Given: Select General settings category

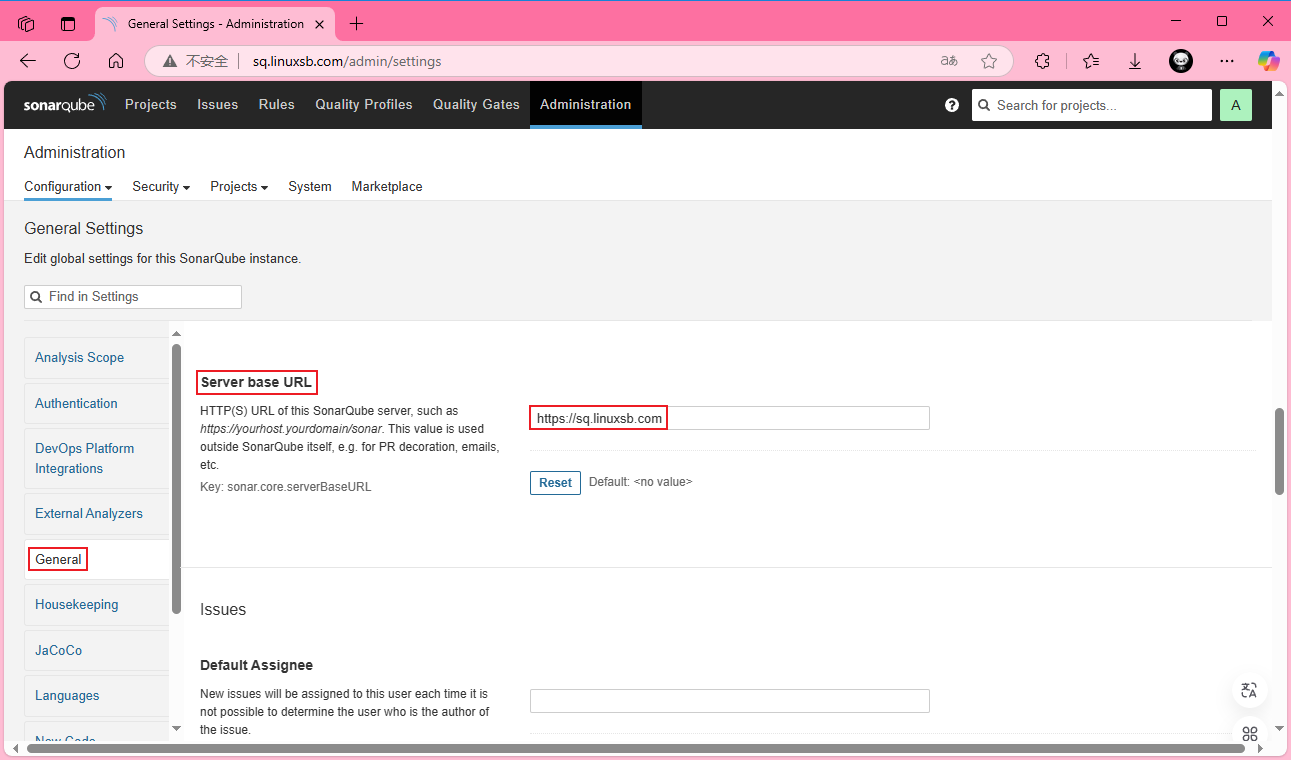Looking at the screenshot, I should 97,559.
